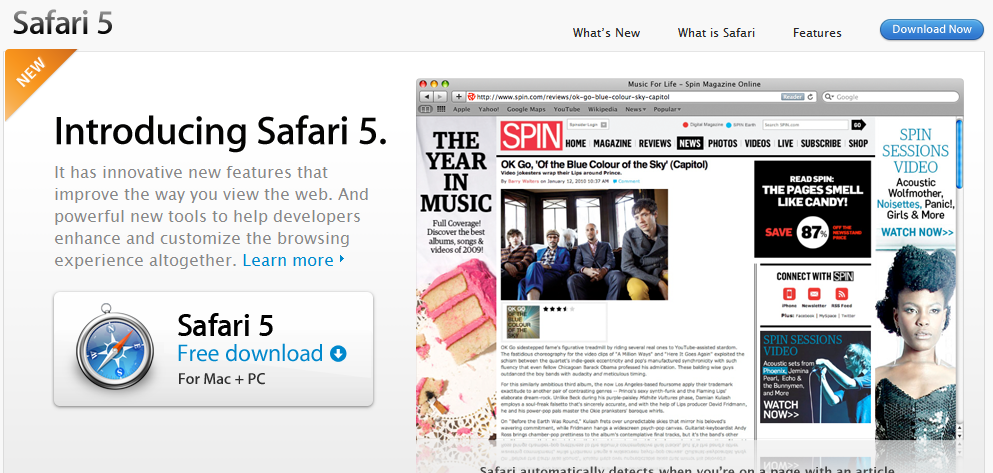Click the Search SPIN.com field
The image size is (993, 473).
pyautogui.click(x=805, y=125)
